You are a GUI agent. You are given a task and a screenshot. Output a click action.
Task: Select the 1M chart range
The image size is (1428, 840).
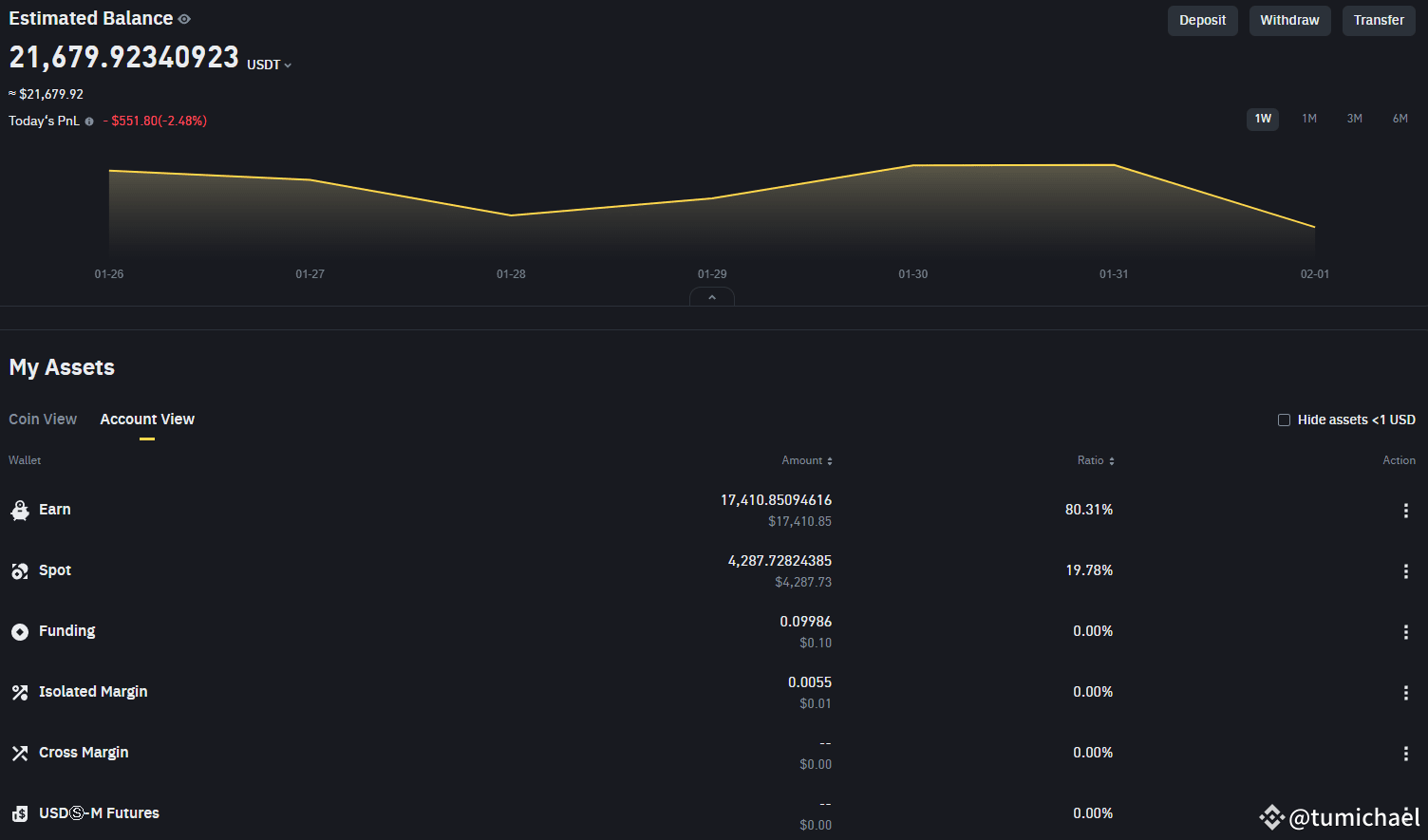(1309, 119)
